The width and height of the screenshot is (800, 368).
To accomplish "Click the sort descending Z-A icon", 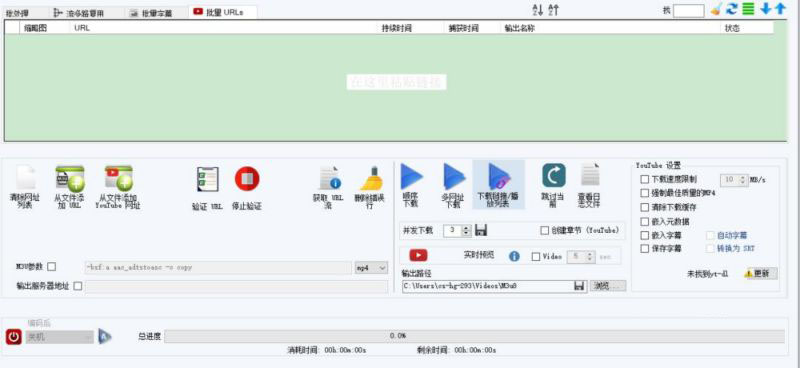I will (x=554, y=10).
